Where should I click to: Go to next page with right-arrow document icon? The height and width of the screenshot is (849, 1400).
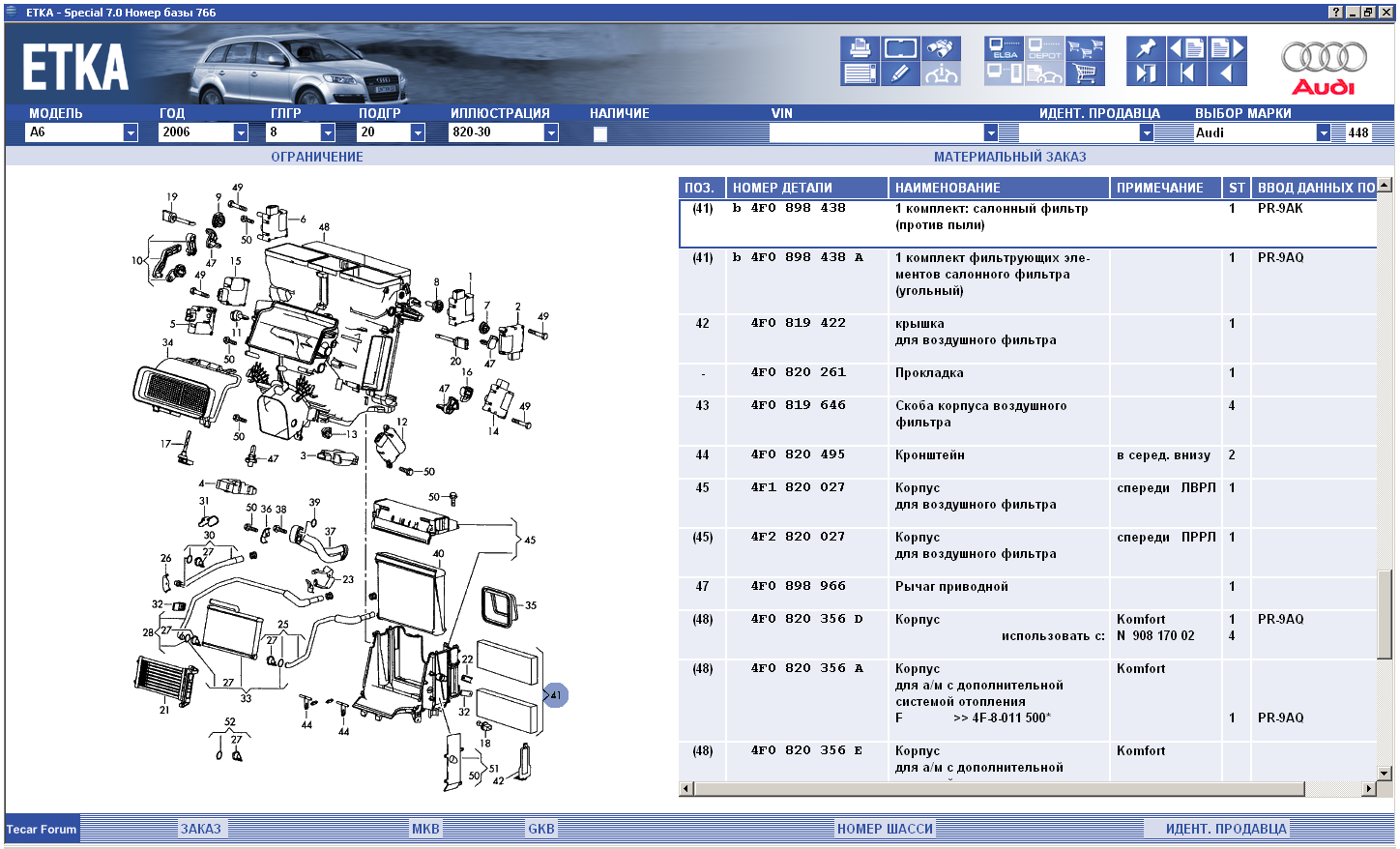coord(1227,48)
